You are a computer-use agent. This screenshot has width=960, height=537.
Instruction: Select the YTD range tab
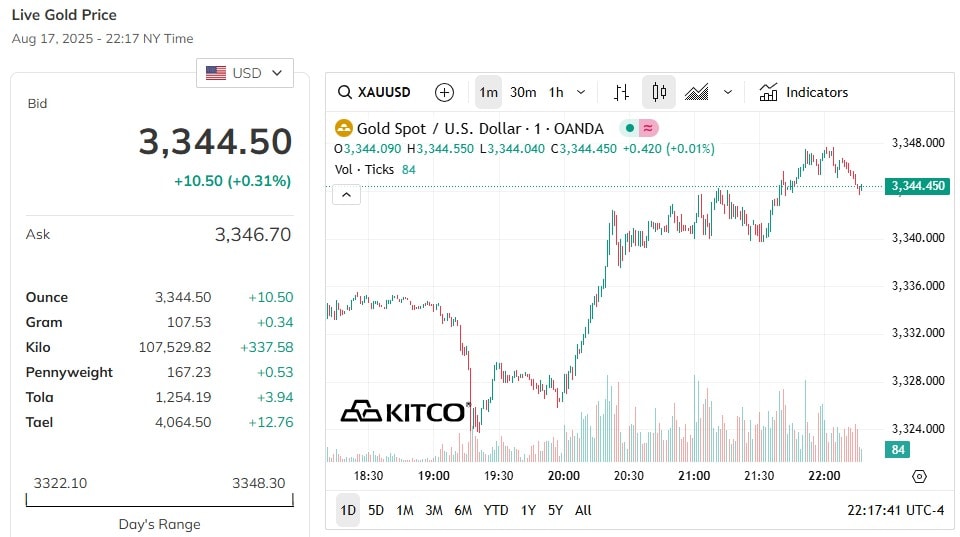495,510
